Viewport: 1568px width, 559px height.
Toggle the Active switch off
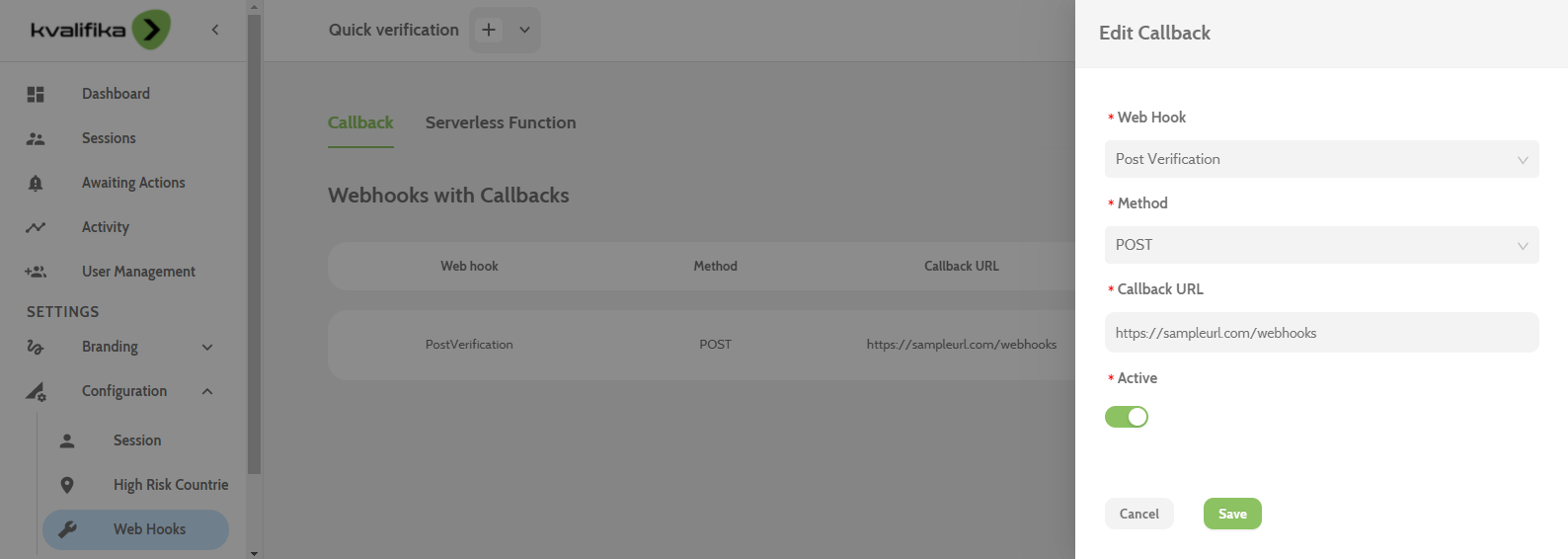pyautogui.click(x=1127, y=417)
